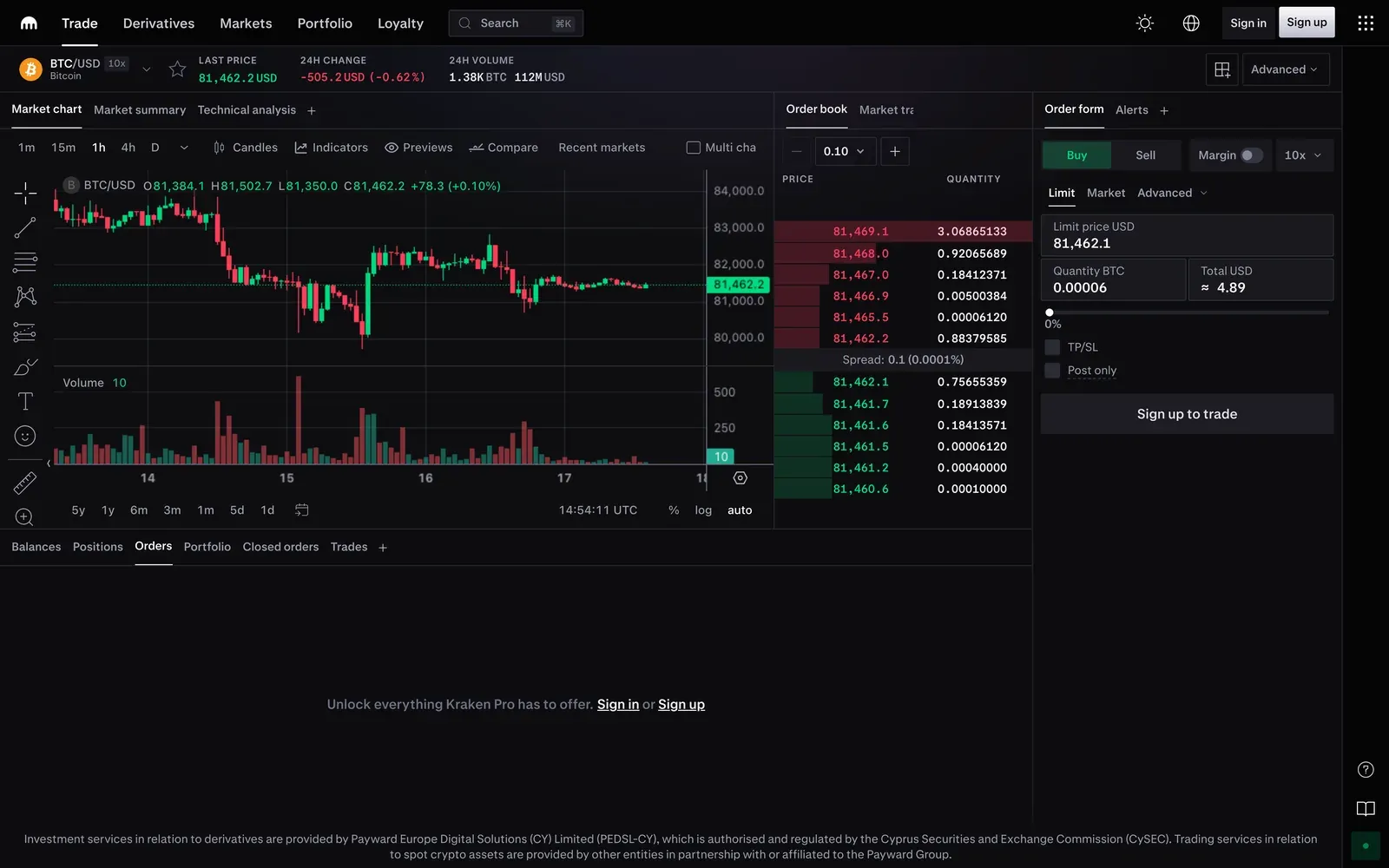Open the 10x leverage dropdown
Viewport: 1389px width, 868px height.
click(1303, 155)
